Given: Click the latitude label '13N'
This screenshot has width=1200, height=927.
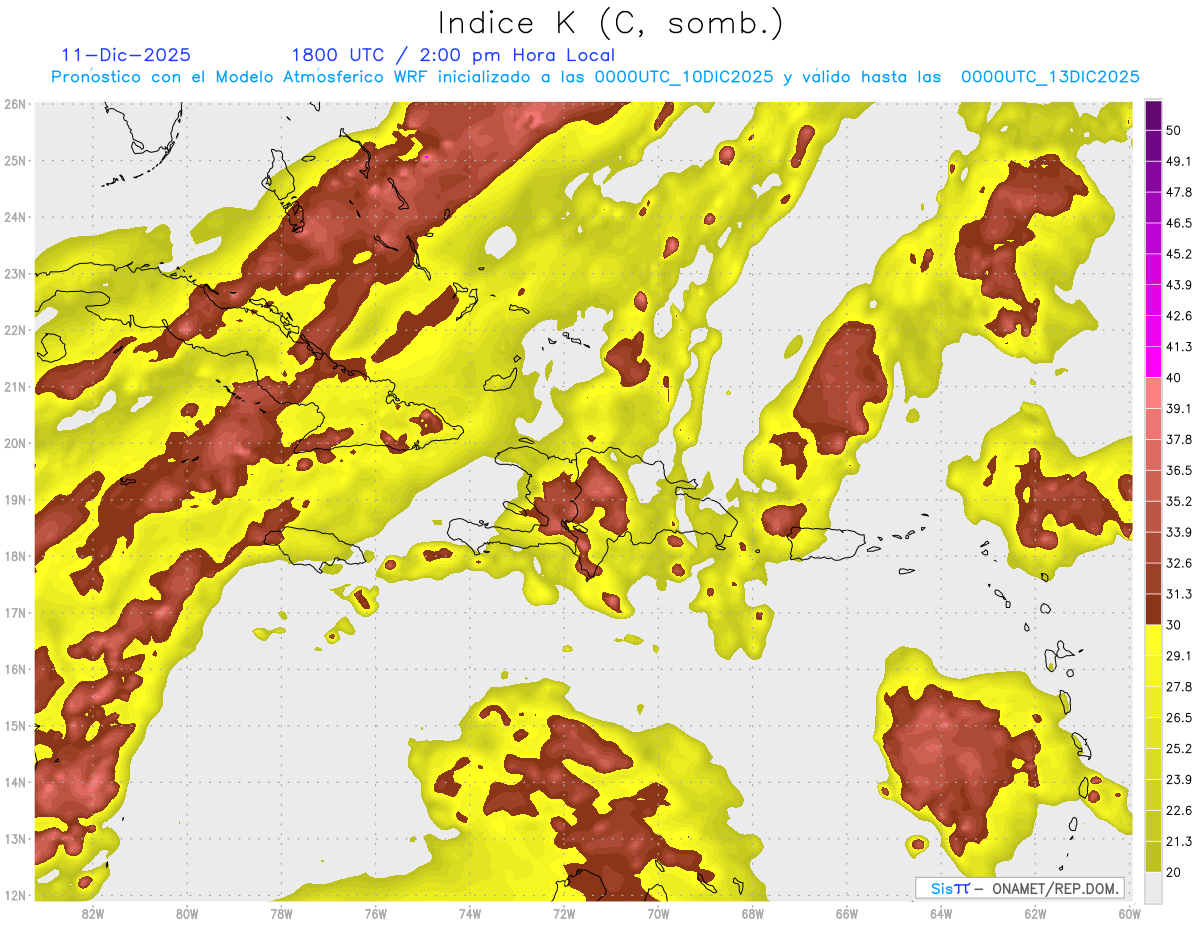Looking at the screenshot, I should point(15,839).
